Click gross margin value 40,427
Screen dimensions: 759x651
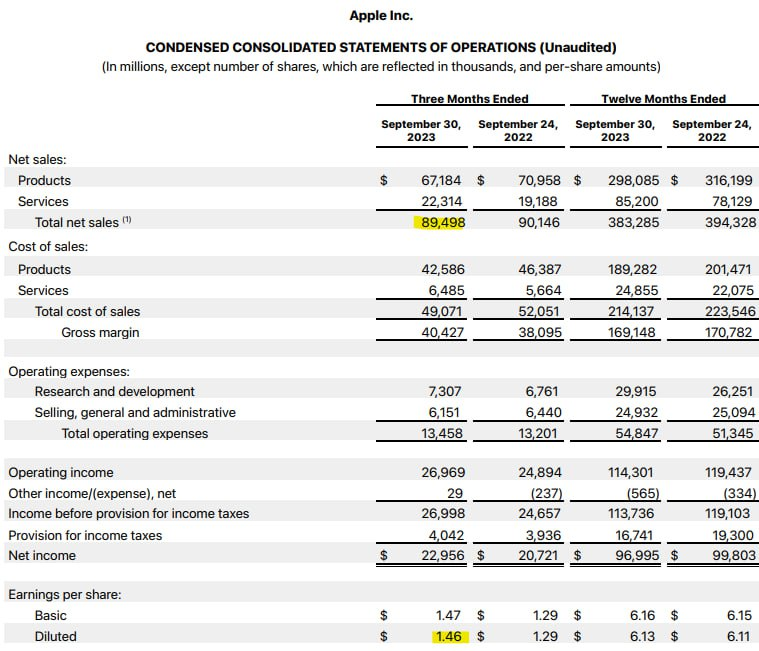click(x=442, y=333)
